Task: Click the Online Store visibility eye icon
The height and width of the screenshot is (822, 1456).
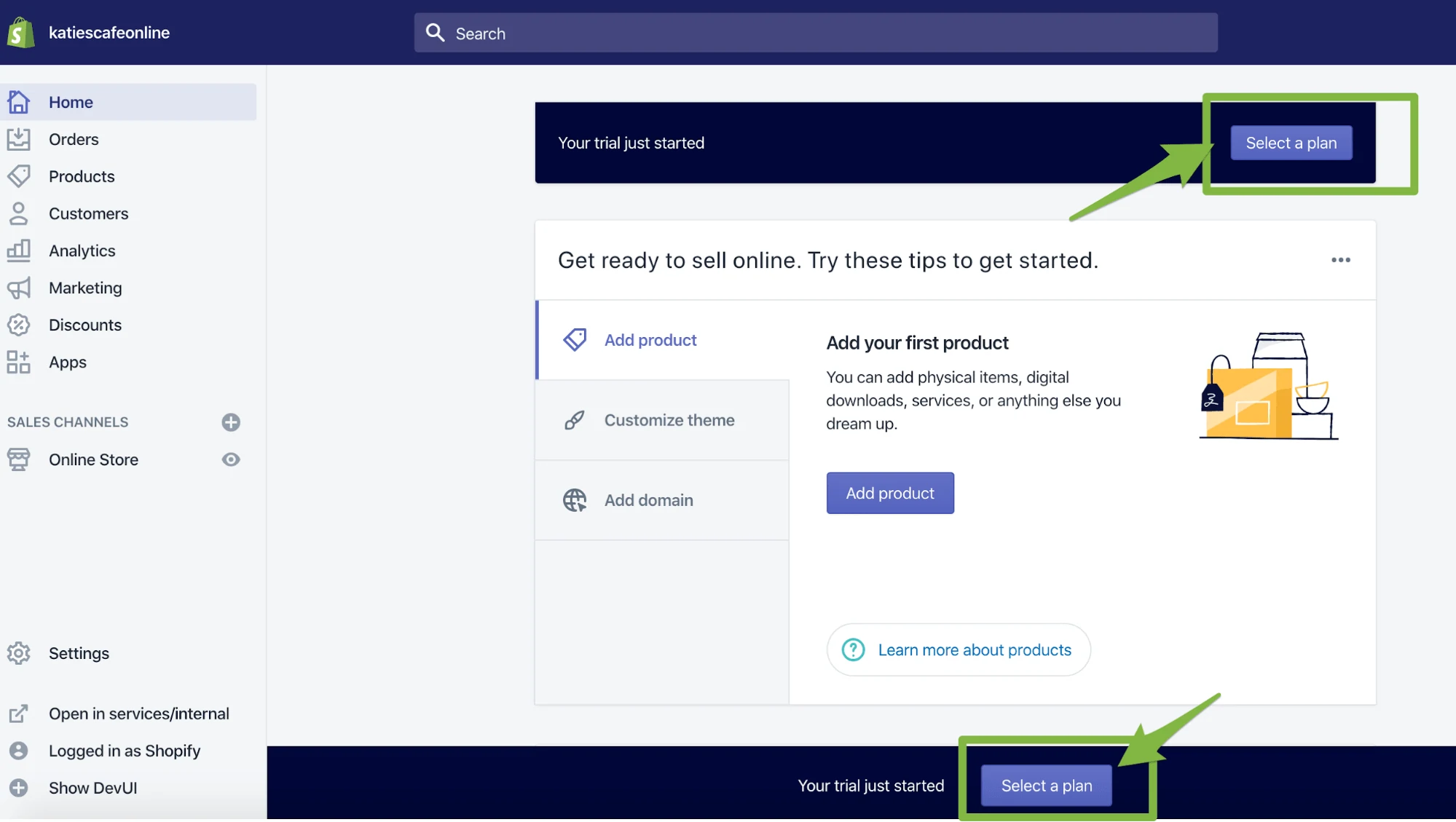Action: click(230, 460)
